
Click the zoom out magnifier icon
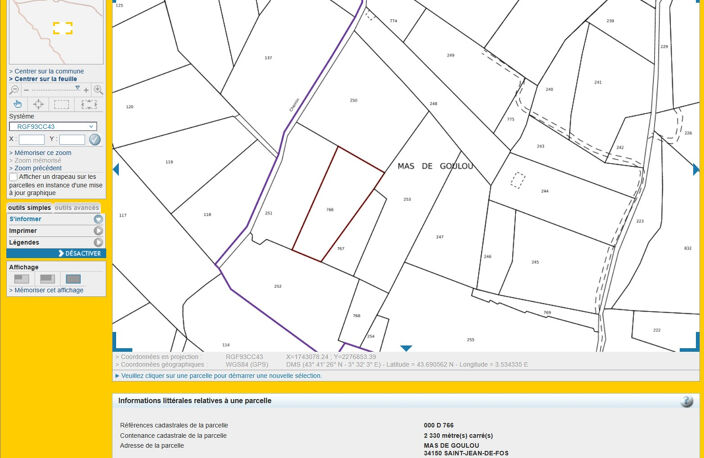pyautogui.click(x=14, y=90)
